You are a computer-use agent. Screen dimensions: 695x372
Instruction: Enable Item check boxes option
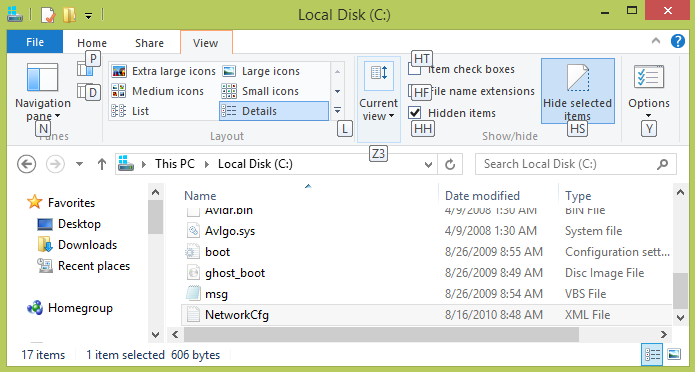(414, 69)
